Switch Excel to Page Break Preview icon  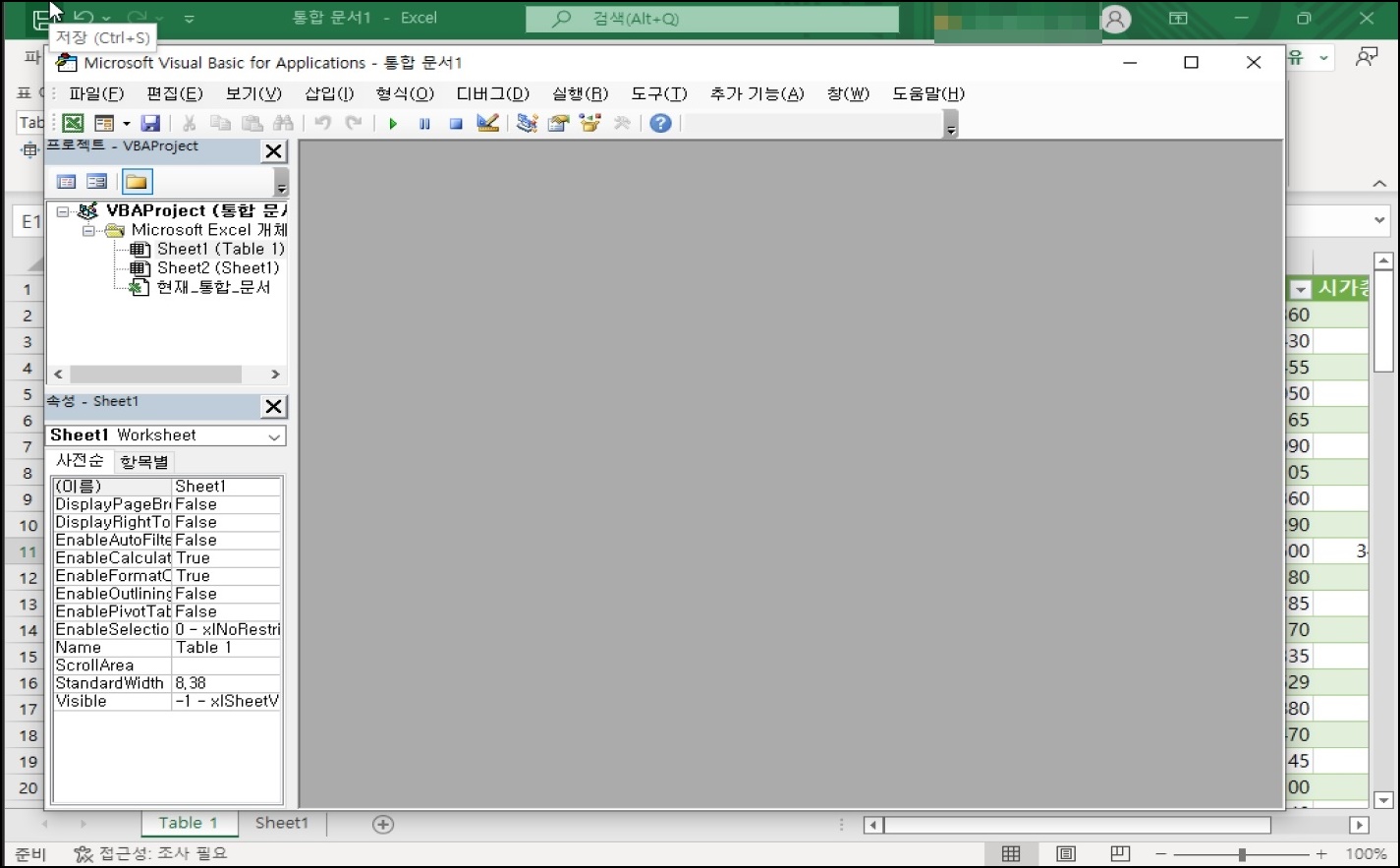tap(1120, 853)
